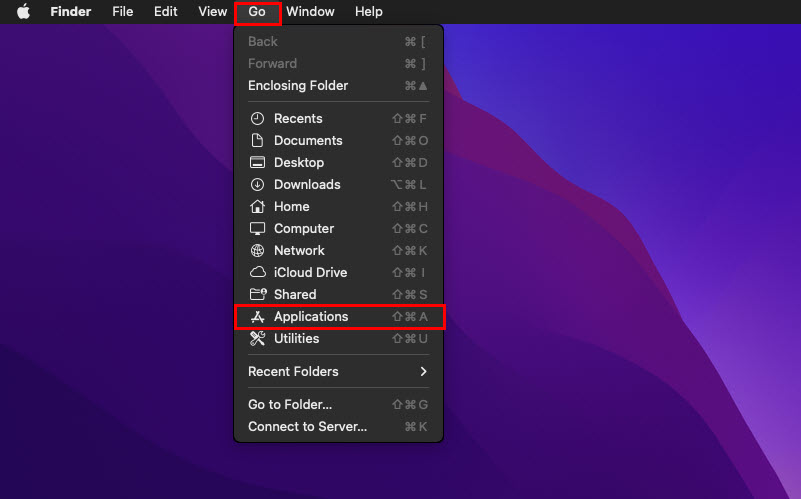Choose Connect to Server… option
The height and width of the screenshot is (499, 801).
[x=338, y=426]
